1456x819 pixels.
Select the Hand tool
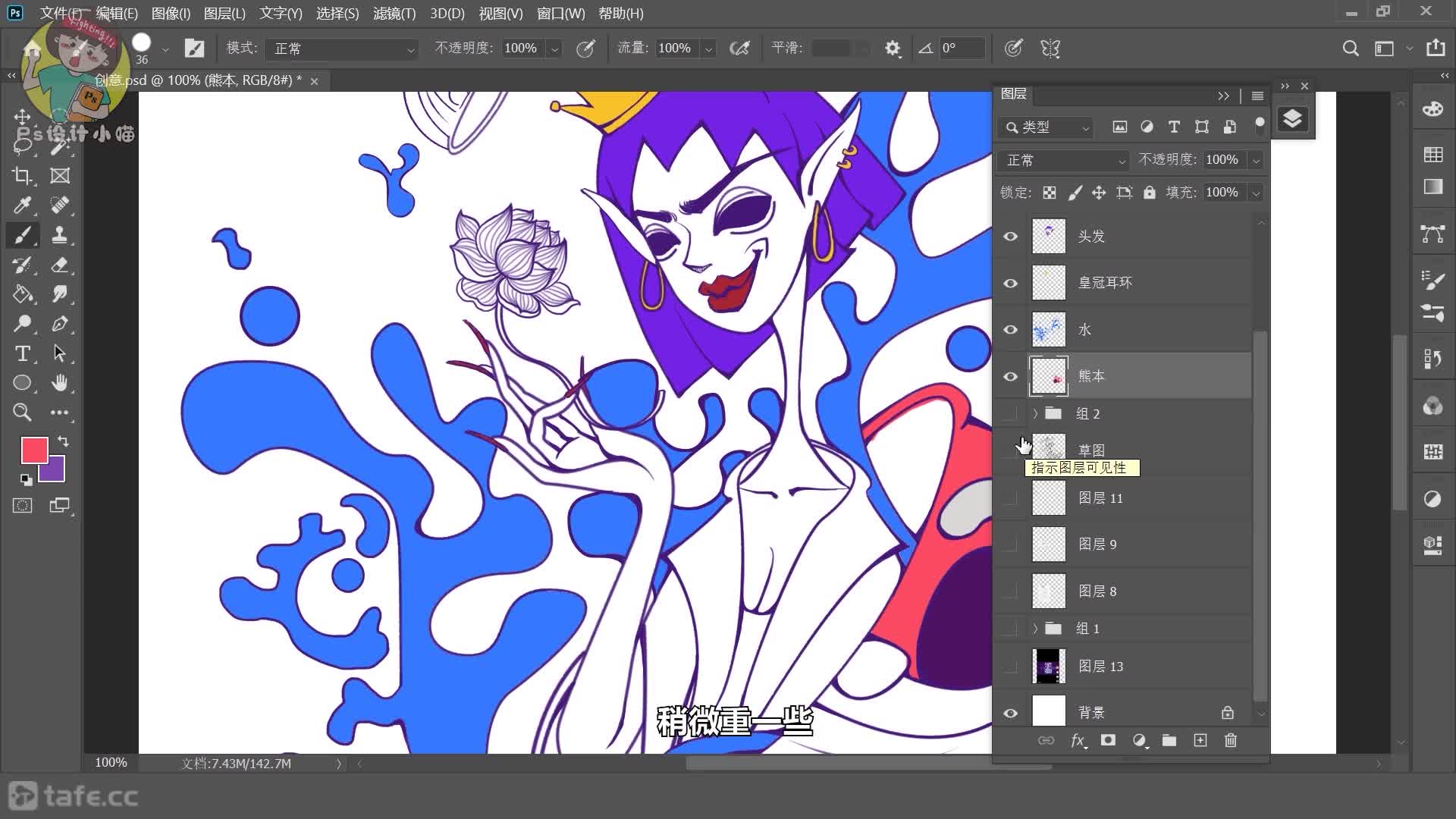[59, 383]
